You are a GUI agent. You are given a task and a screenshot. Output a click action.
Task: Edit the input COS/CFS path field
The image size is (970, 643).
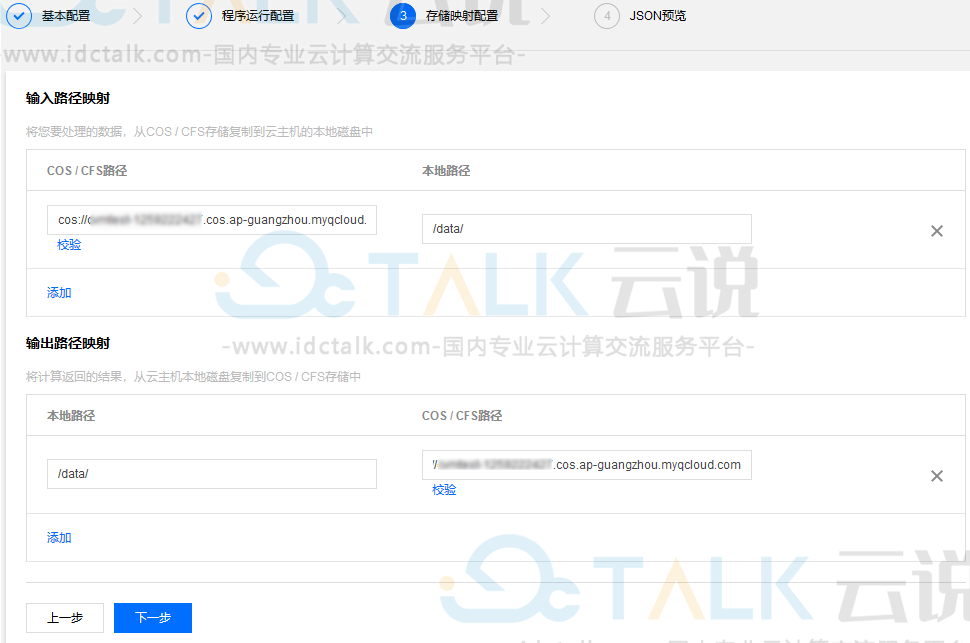212,220
